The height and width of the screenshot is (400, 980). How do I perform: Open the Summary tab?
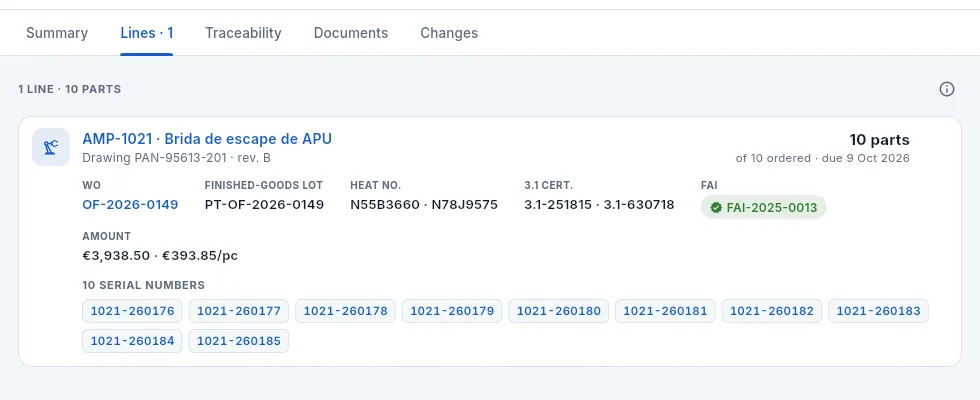pos(57,33)
